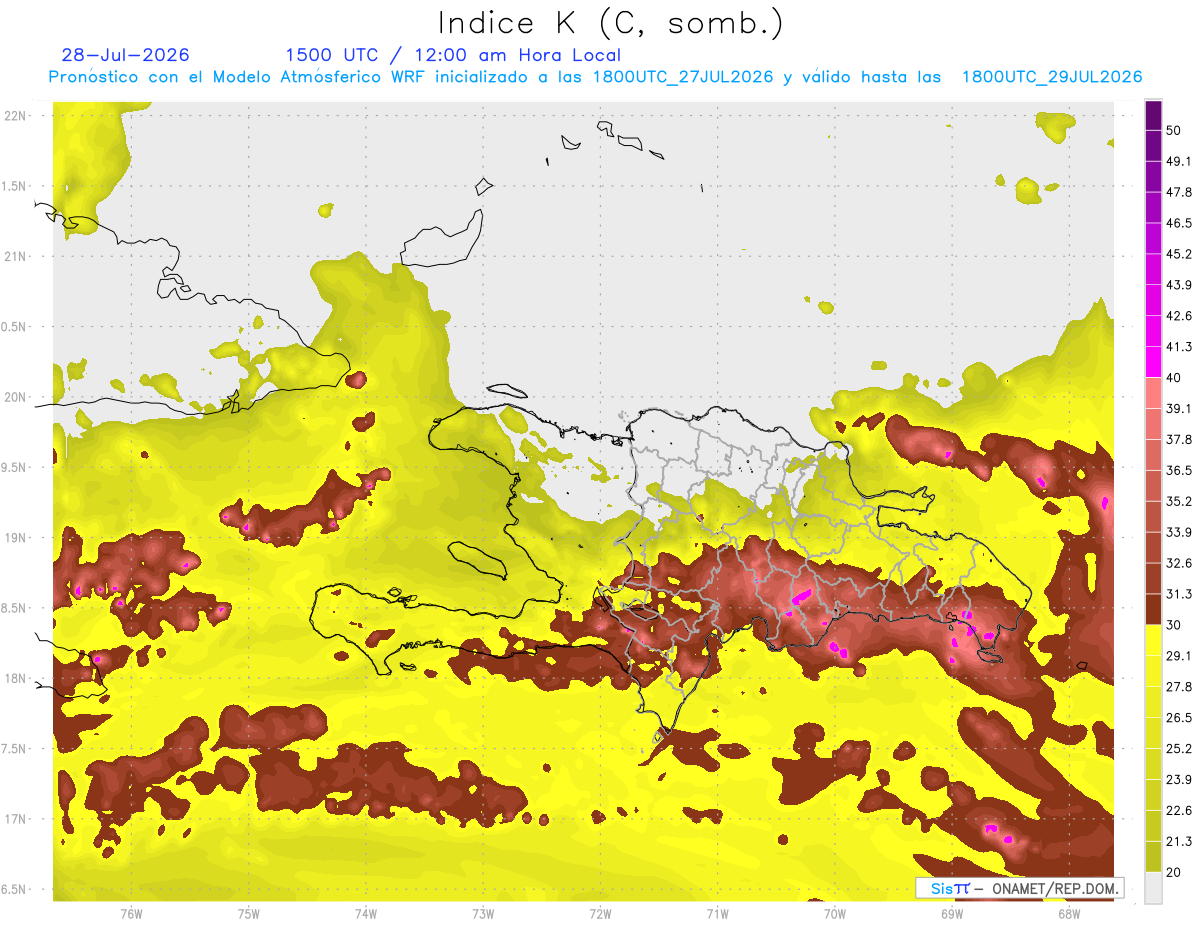This screenshot has width=1200, height=927.
Task: Click the color bar label "50"
Action: [1174, 131]
